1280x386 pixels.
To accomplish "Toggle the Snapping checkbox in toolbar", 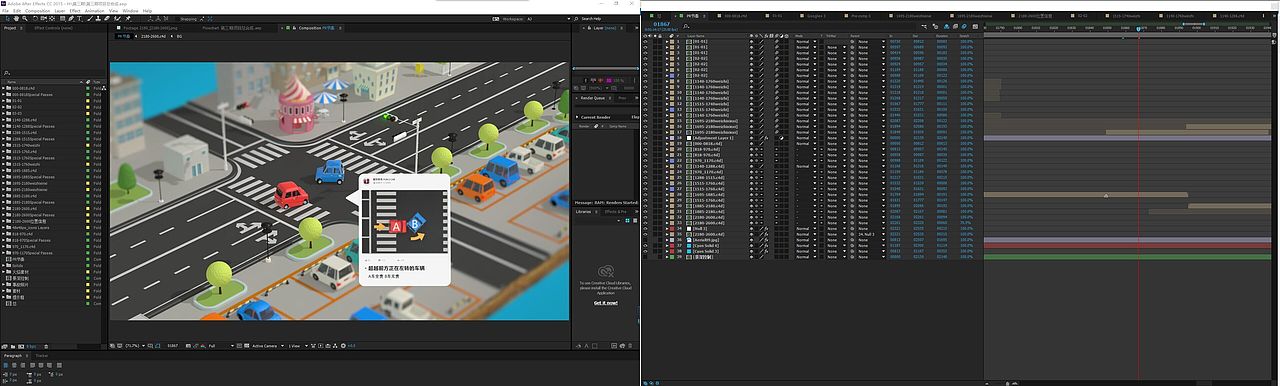I will click(x=177, y=18).
